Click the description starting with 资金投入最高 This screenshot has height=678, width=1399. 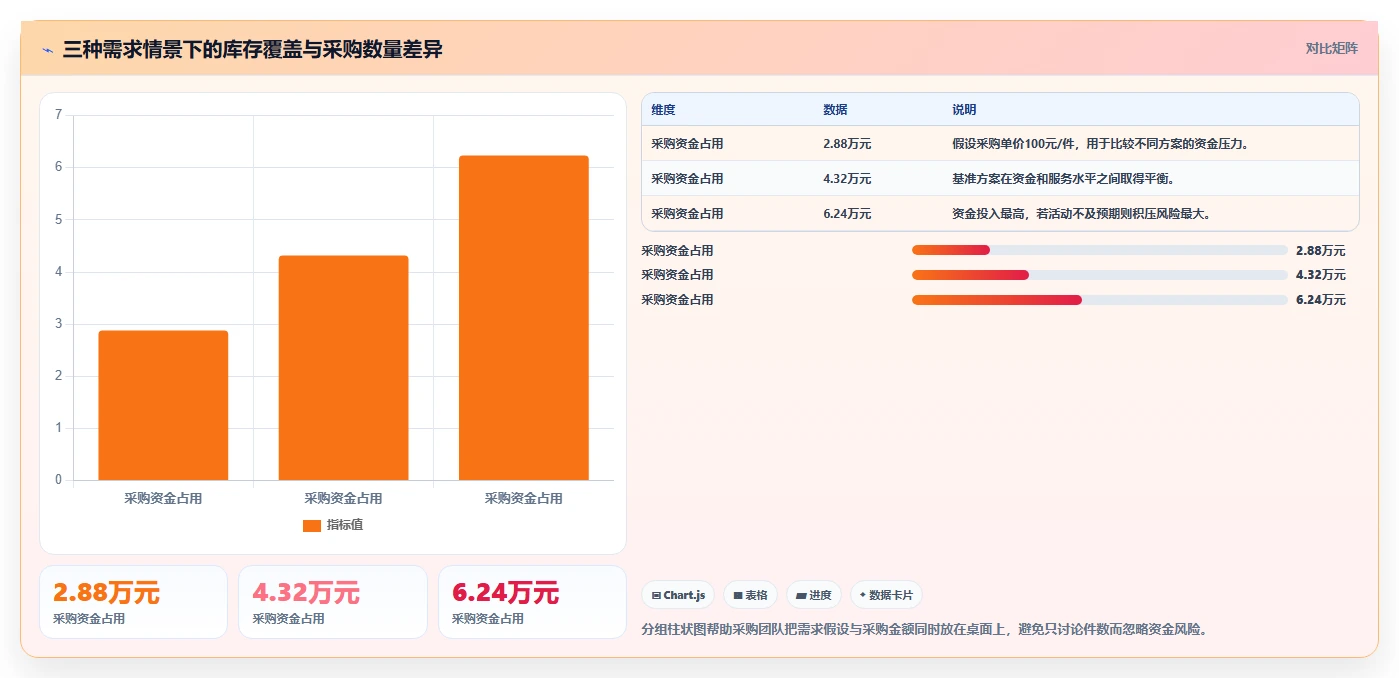(x=1082, y=214)
